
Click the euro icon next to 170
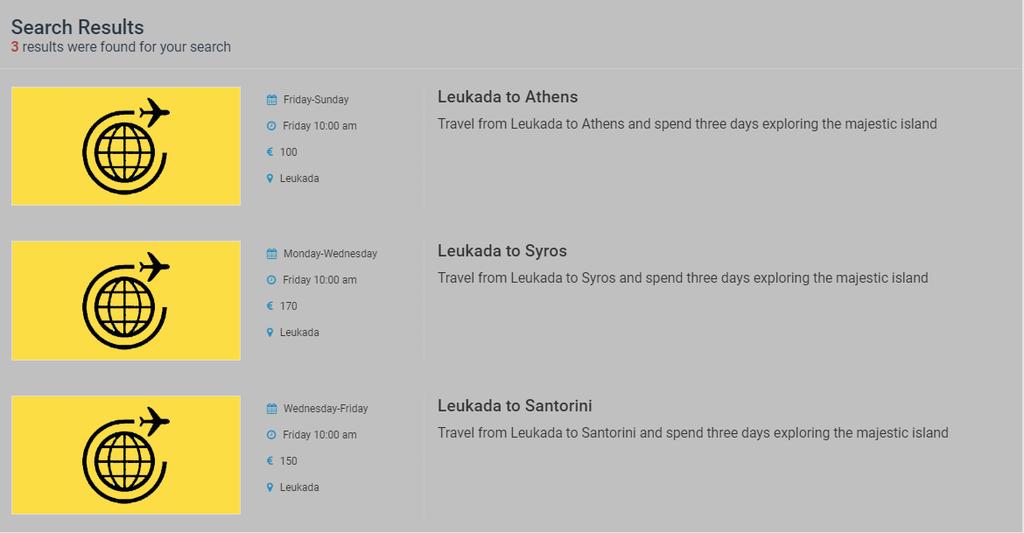pyautogui.click(x=270, y=306)
